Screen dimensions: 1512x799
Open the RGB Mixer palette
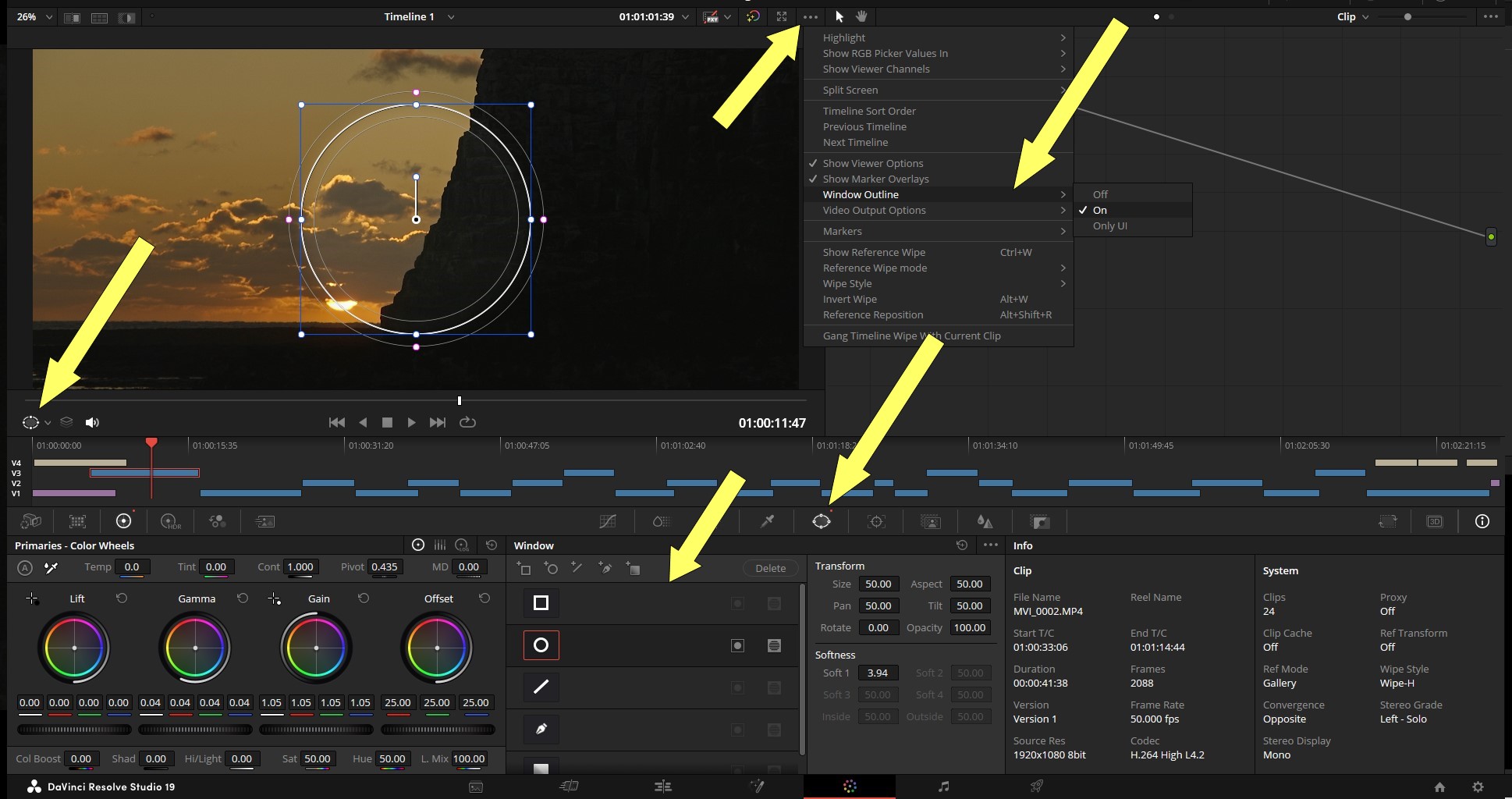217,521
